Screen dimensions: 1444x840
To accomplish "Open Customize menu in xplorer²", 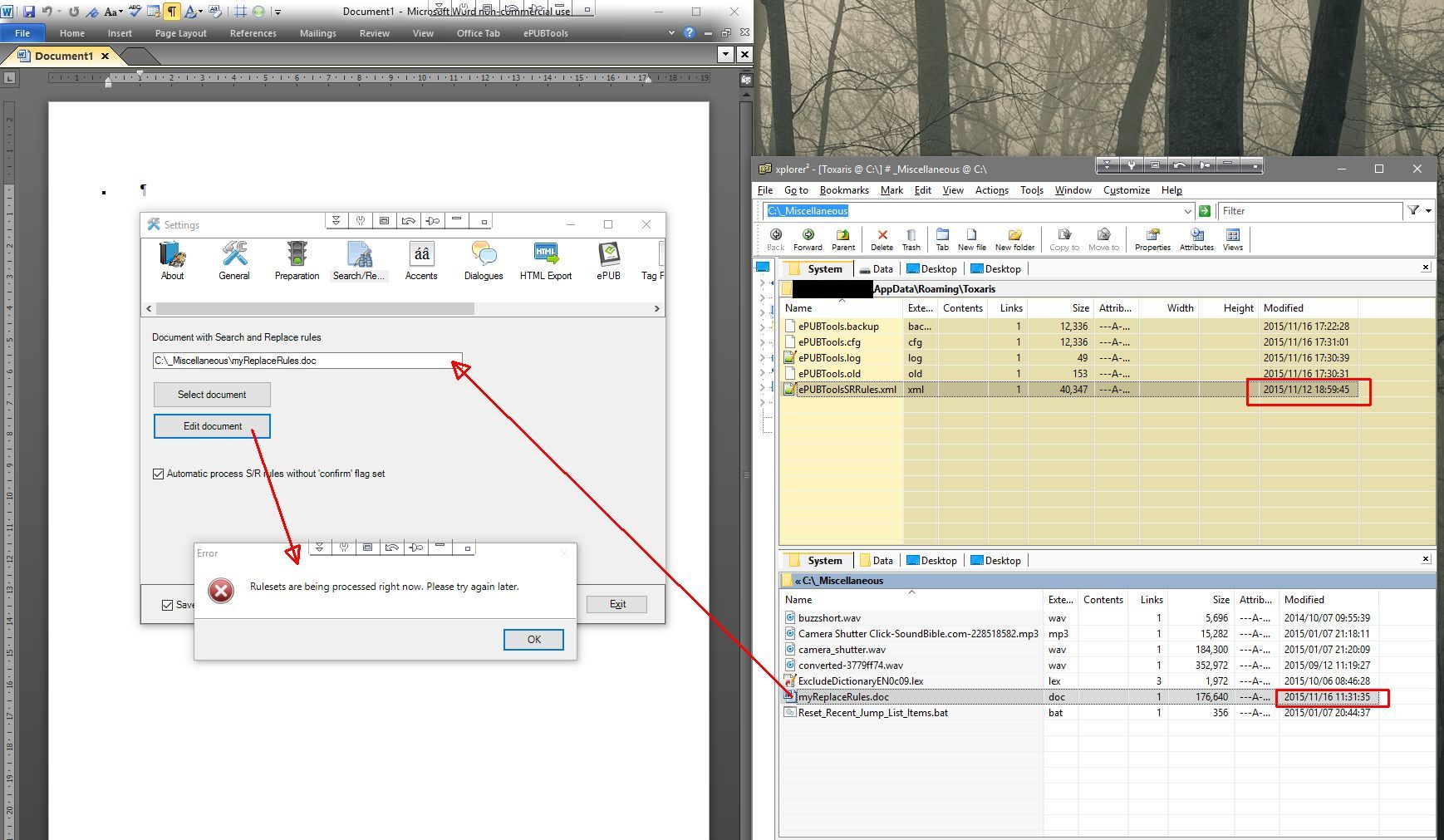I will click(1127, 190).
